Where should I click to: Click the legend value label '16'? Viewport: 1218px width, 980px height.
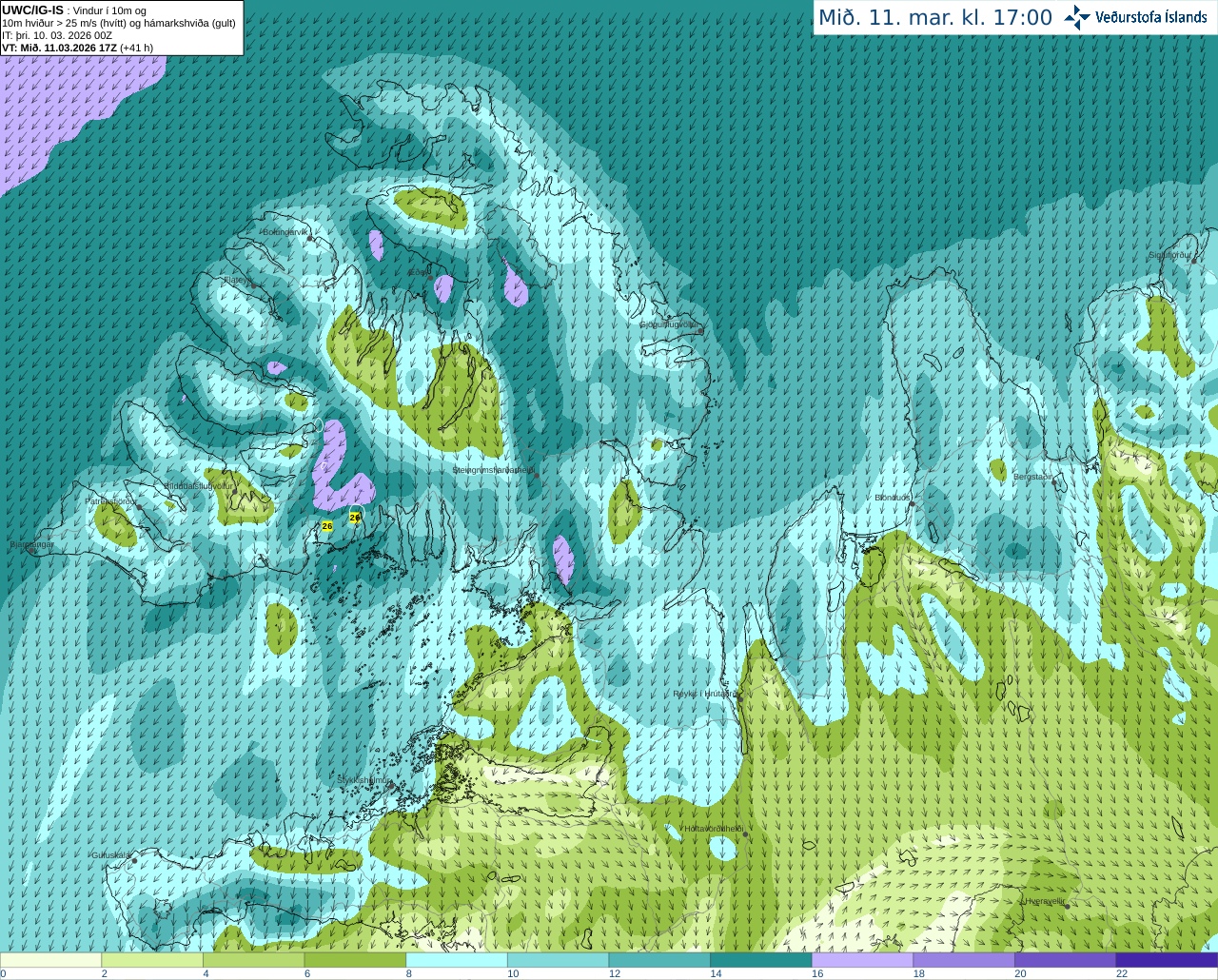click(x=817, y=973)
